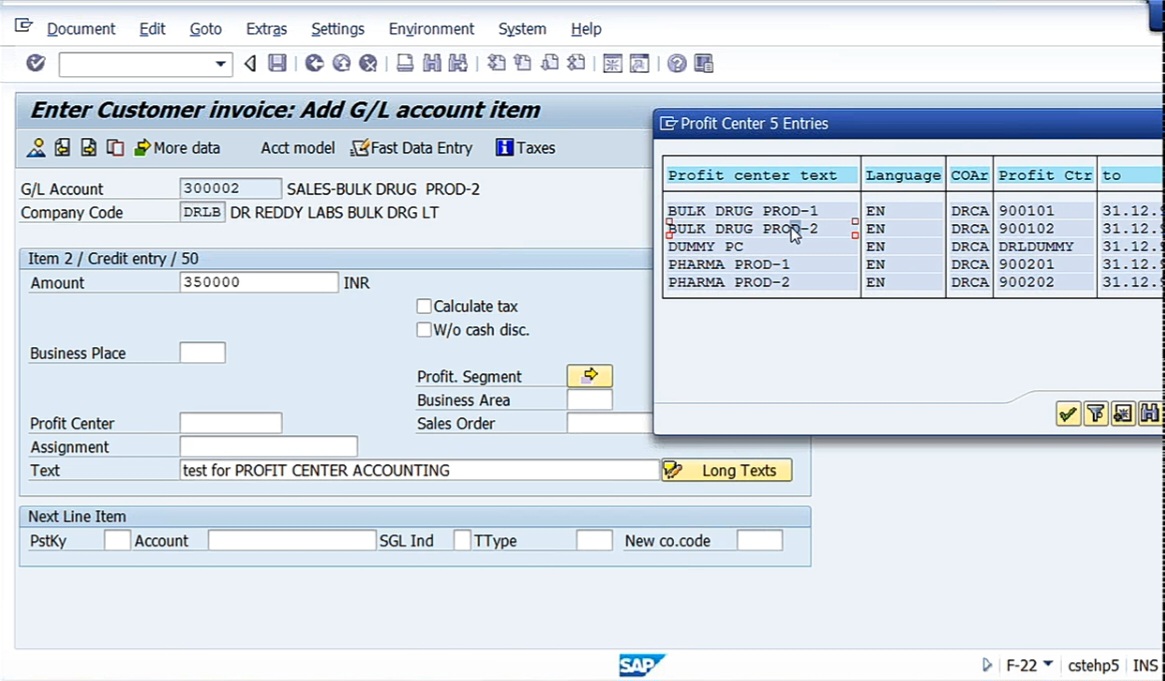Click the Profit. Segment arrow button
The image size is (1165, 681).
click(x=590, y=376)
